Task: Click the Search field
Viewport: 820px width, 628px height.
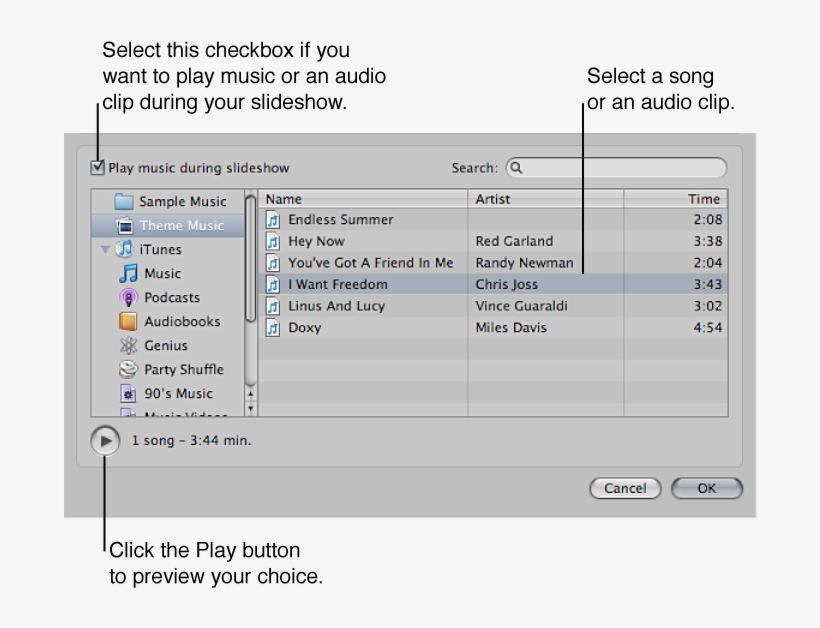Action: (616, 168)
